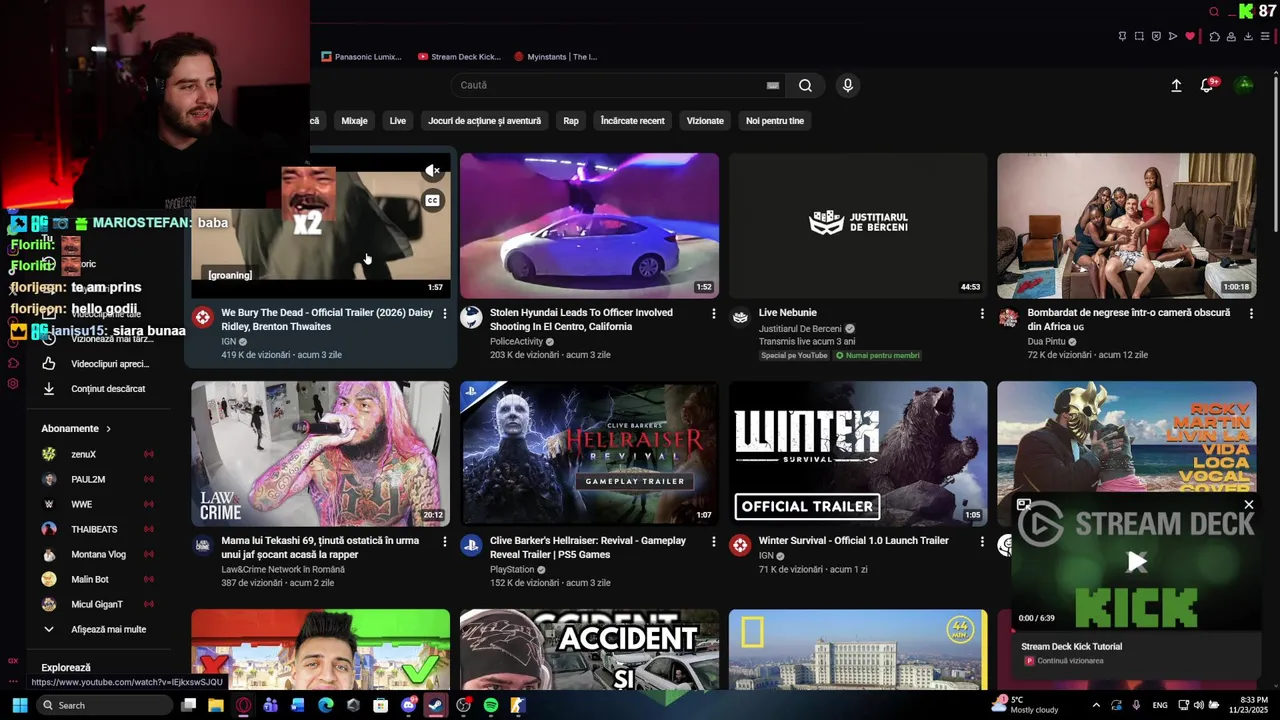Open options for Hellraiser Revival video

713,541
